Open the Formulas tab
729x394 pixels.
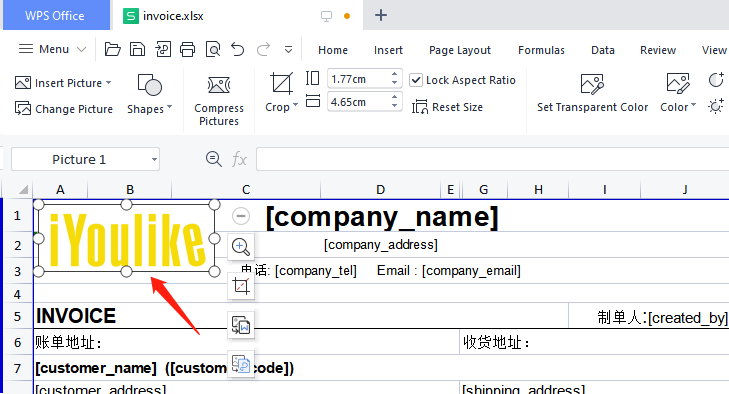541,50
